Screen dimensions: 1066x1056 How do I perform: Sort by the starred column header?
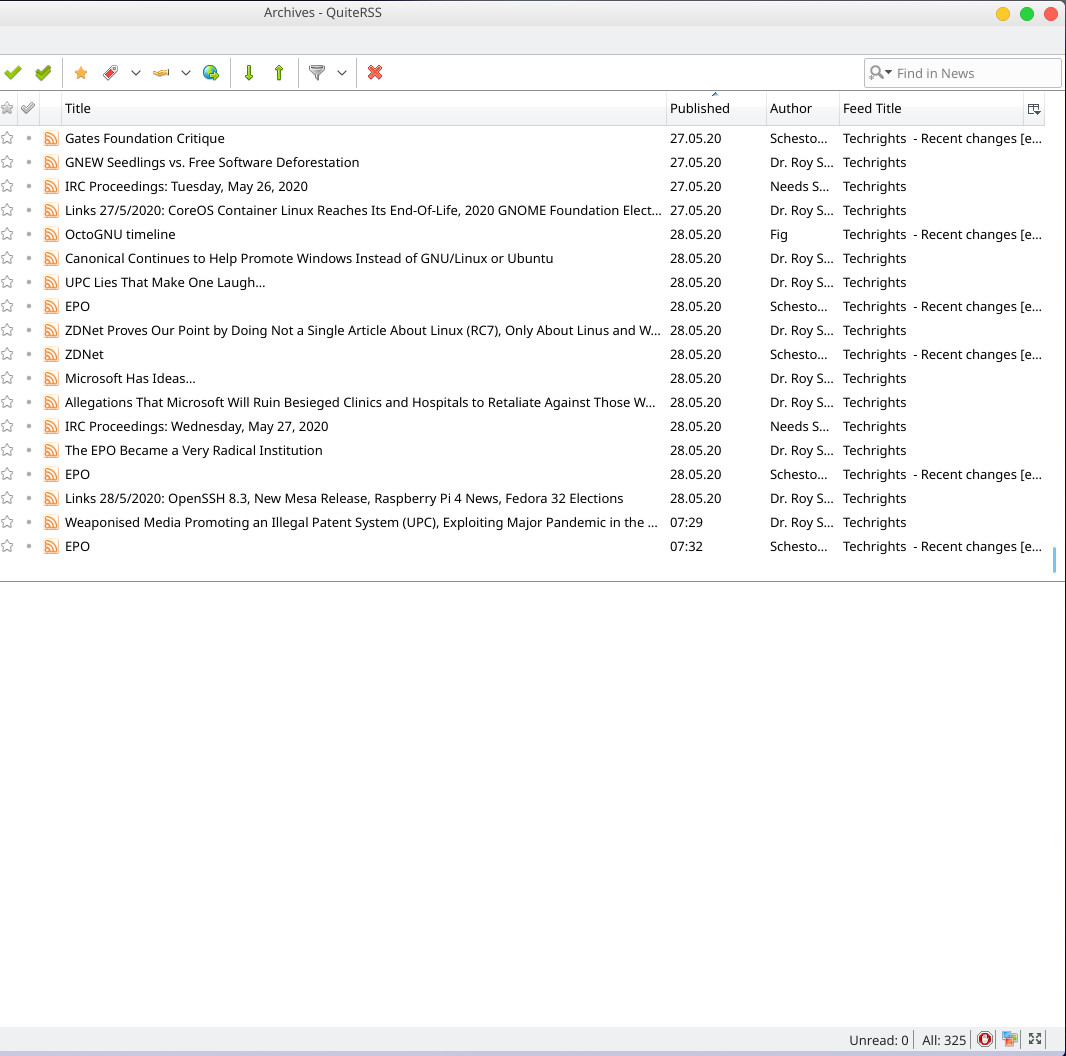7,109
